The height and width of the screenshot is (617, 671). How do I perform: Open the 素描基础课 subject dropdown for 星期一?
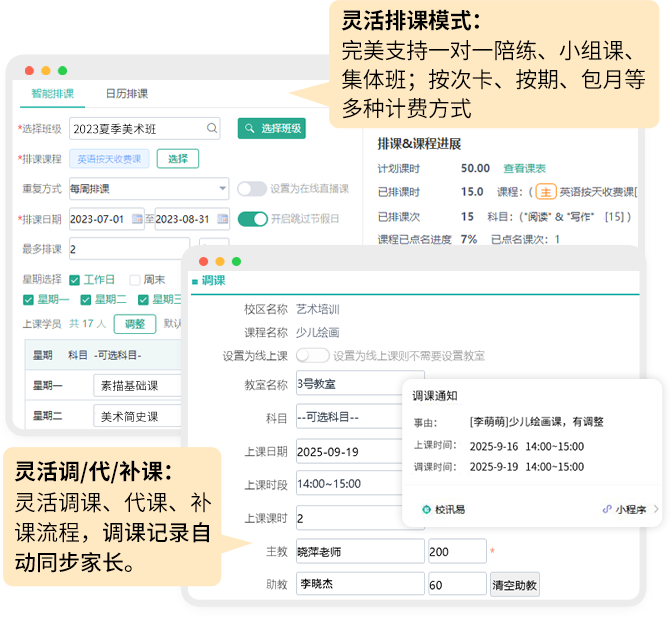coord(138,386)
